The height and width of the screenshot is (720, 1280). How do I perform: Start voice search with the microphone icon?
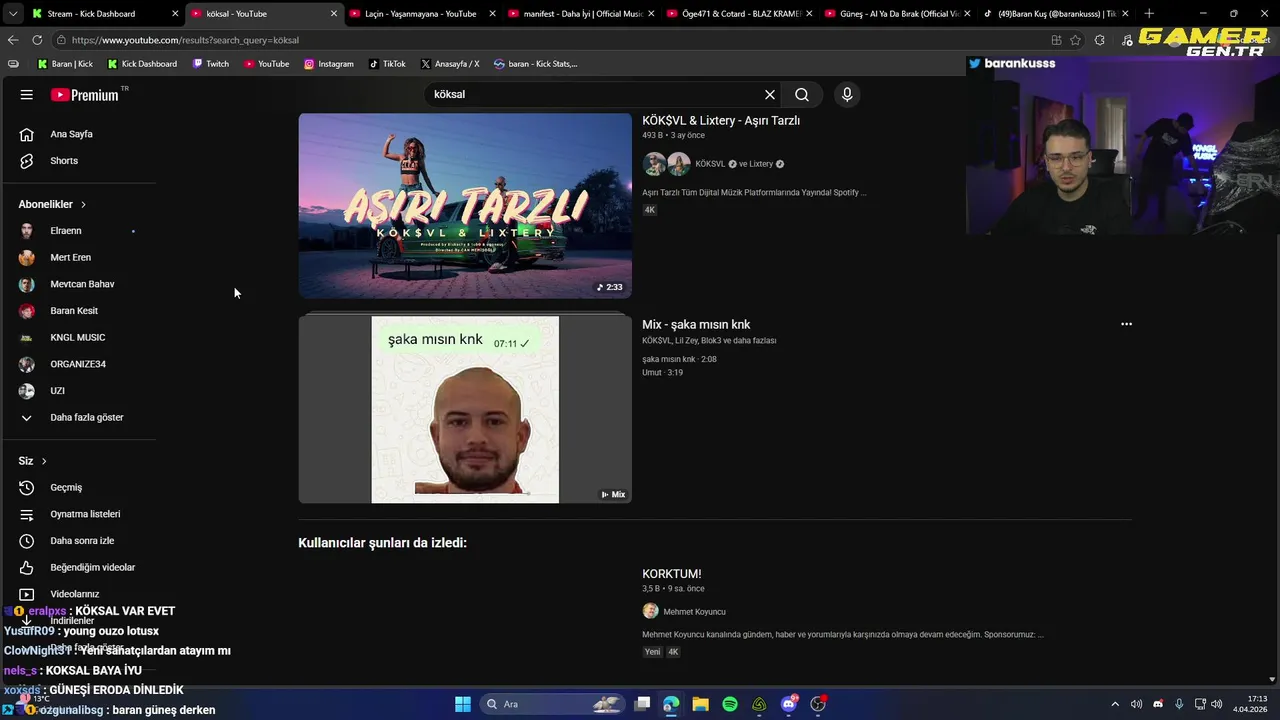[x=847, y=94]
